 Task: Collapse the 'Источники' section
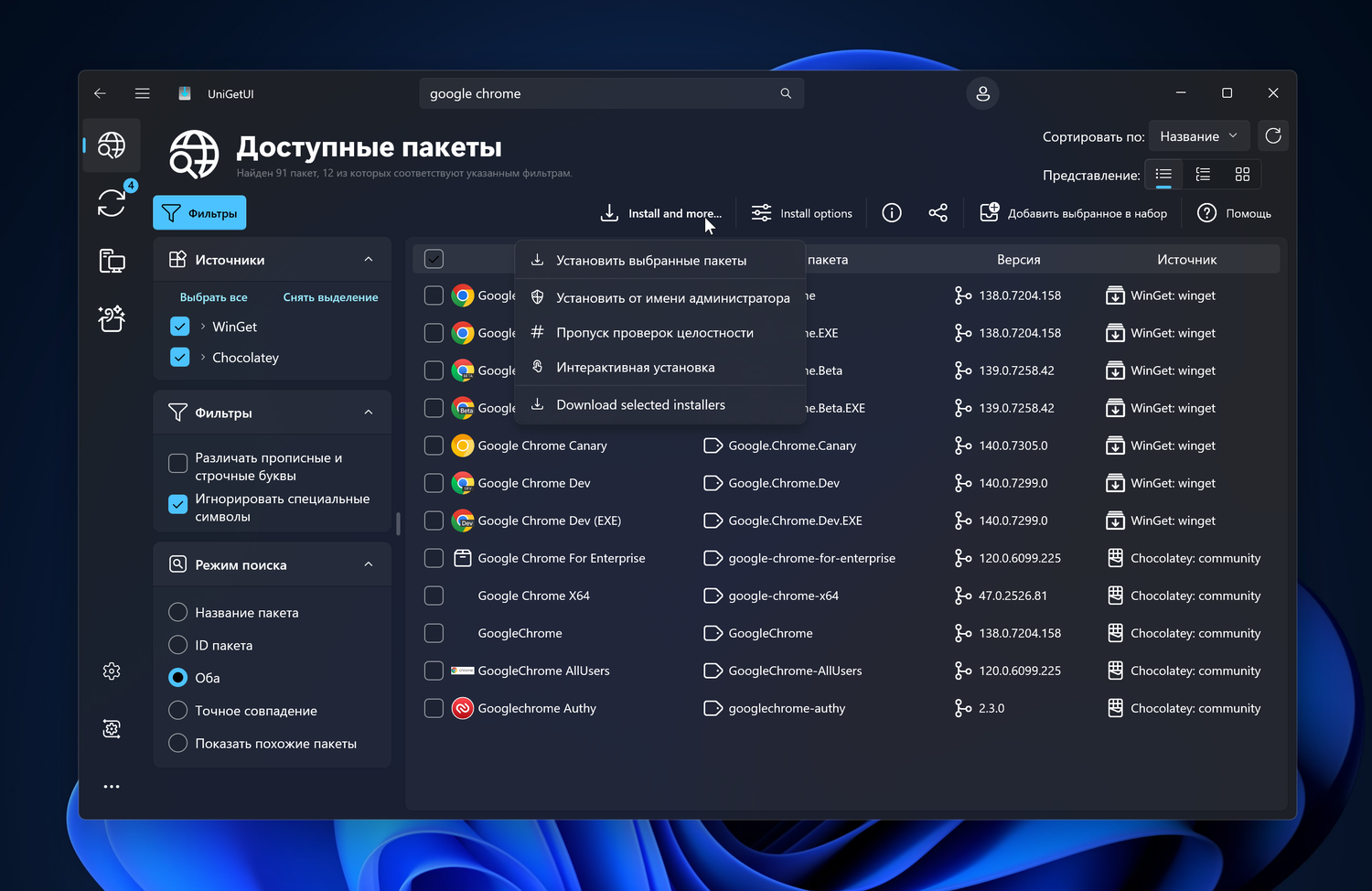click(x=369, y=260)
